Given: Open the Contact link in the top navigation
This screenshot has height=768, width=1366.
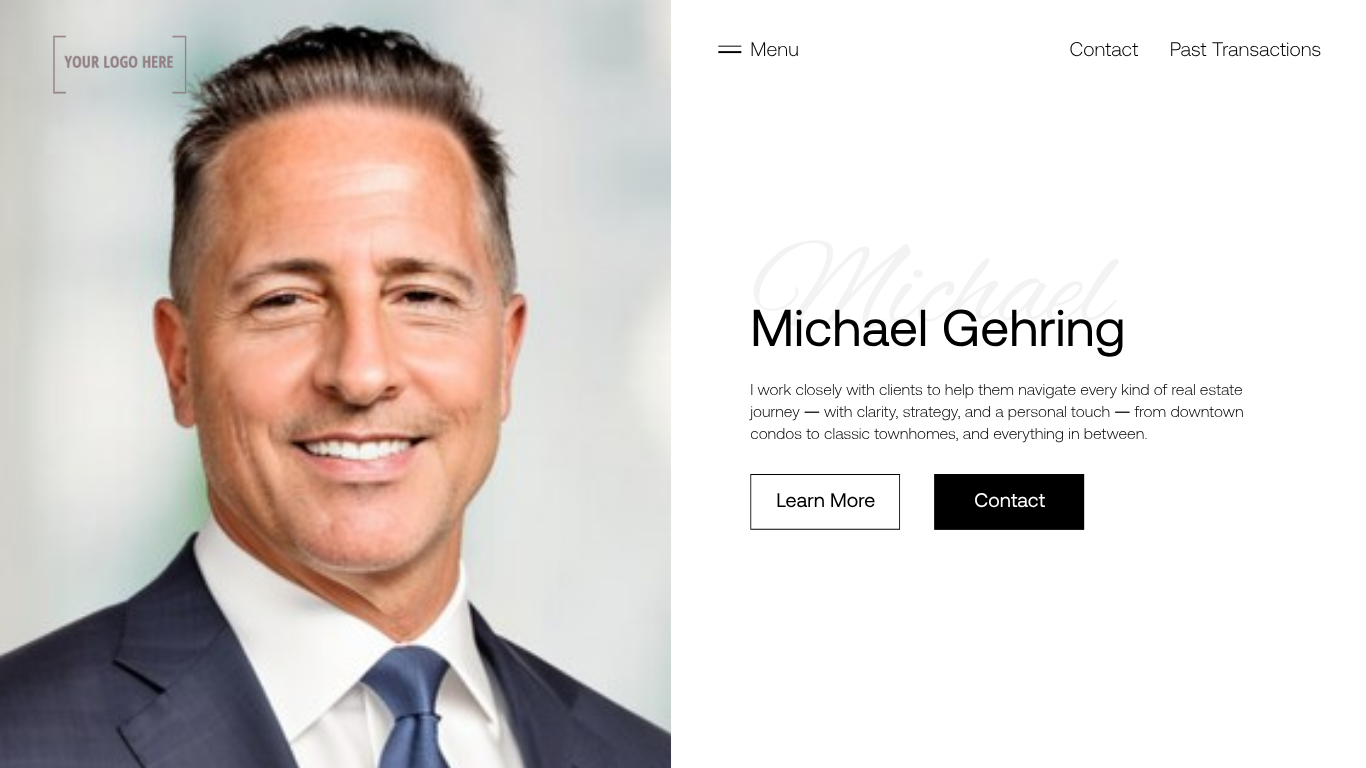Looking at the screenshot, I should click(x=1103, y=50).
